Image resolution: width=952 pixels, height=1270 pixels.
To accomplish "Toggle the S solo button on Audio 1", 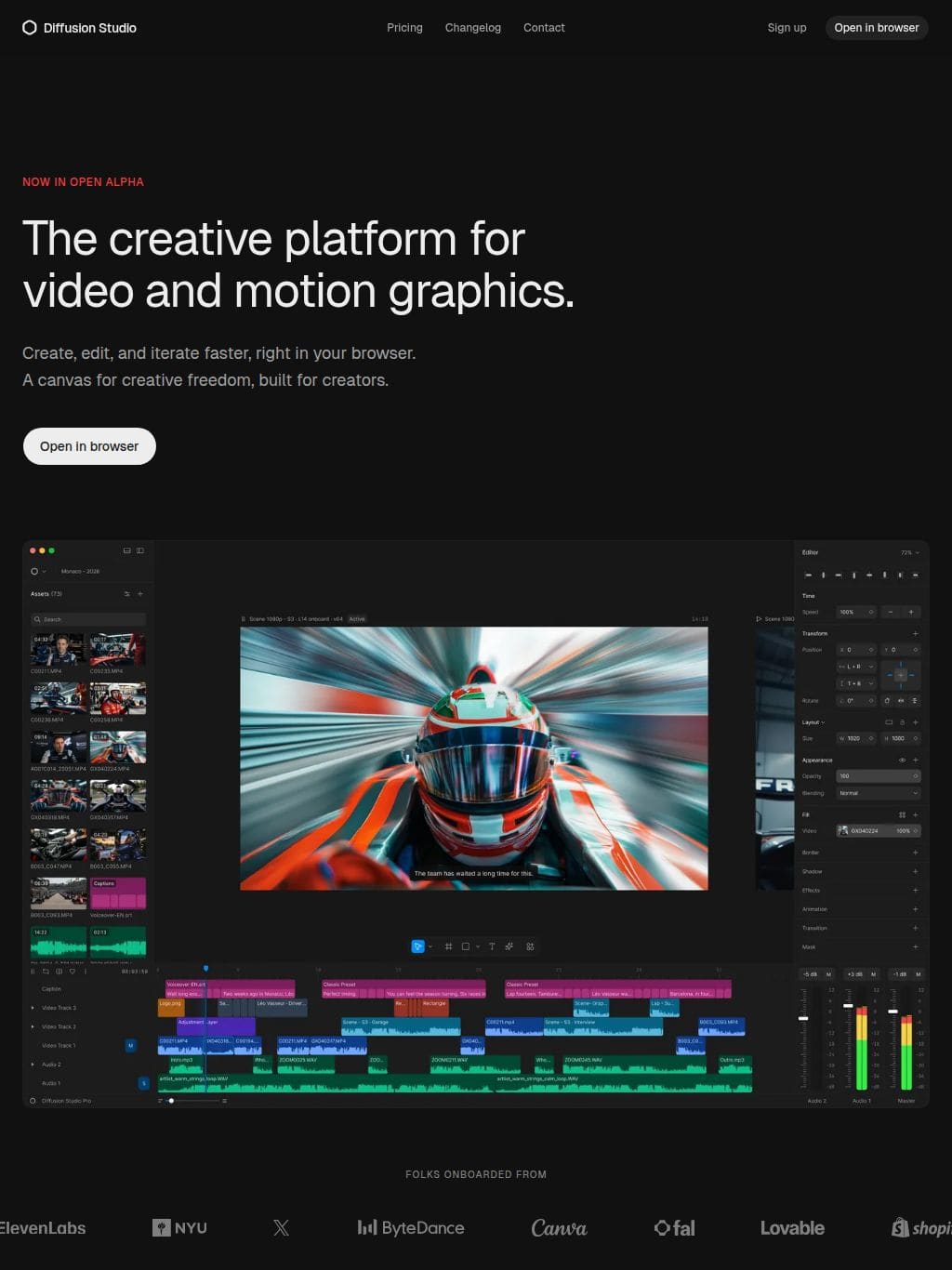I will coord(143,1083).
